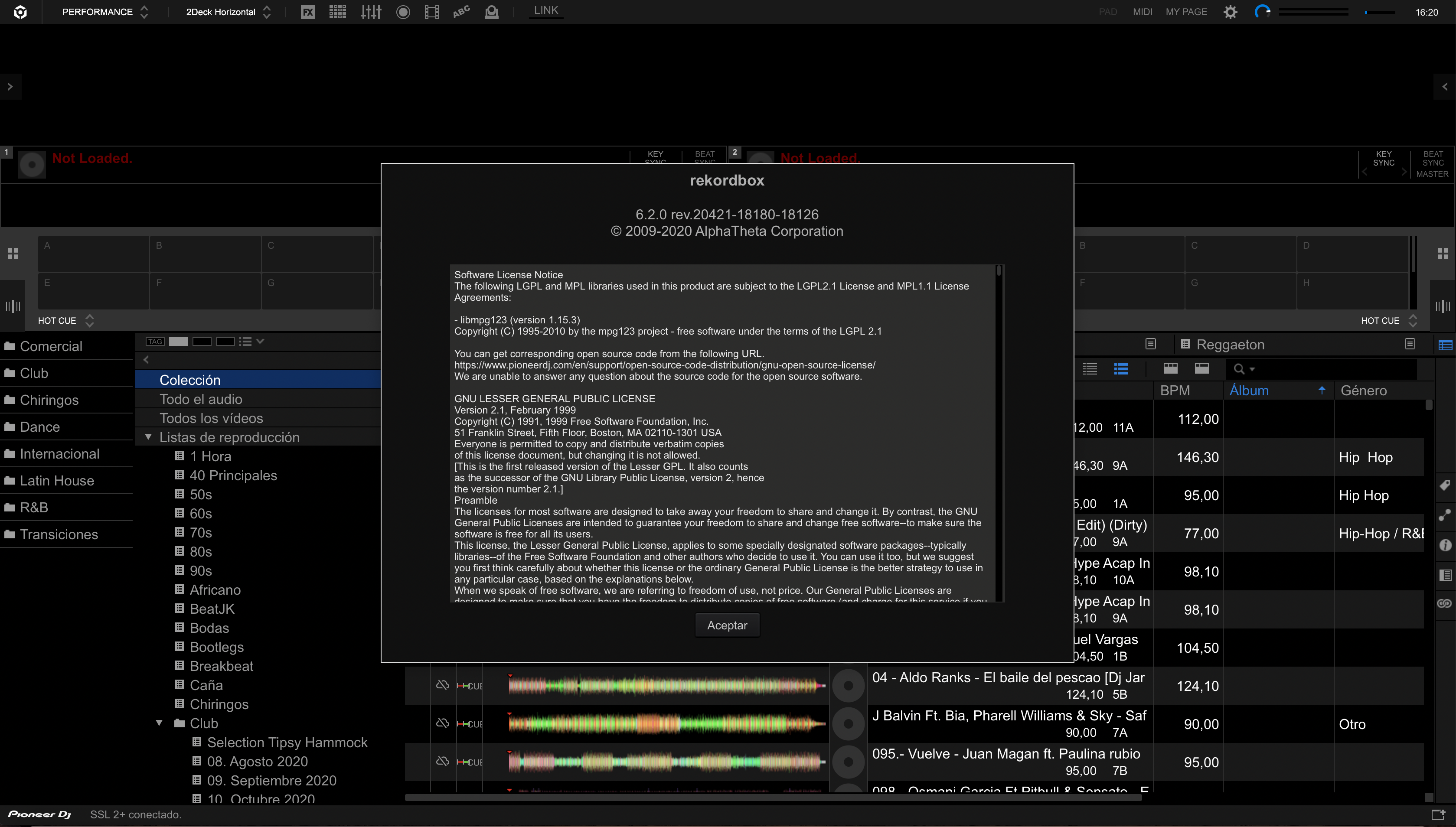
Task: Click the deck 1 beat-jump bars icon
Action: click(x=13, y=306)
